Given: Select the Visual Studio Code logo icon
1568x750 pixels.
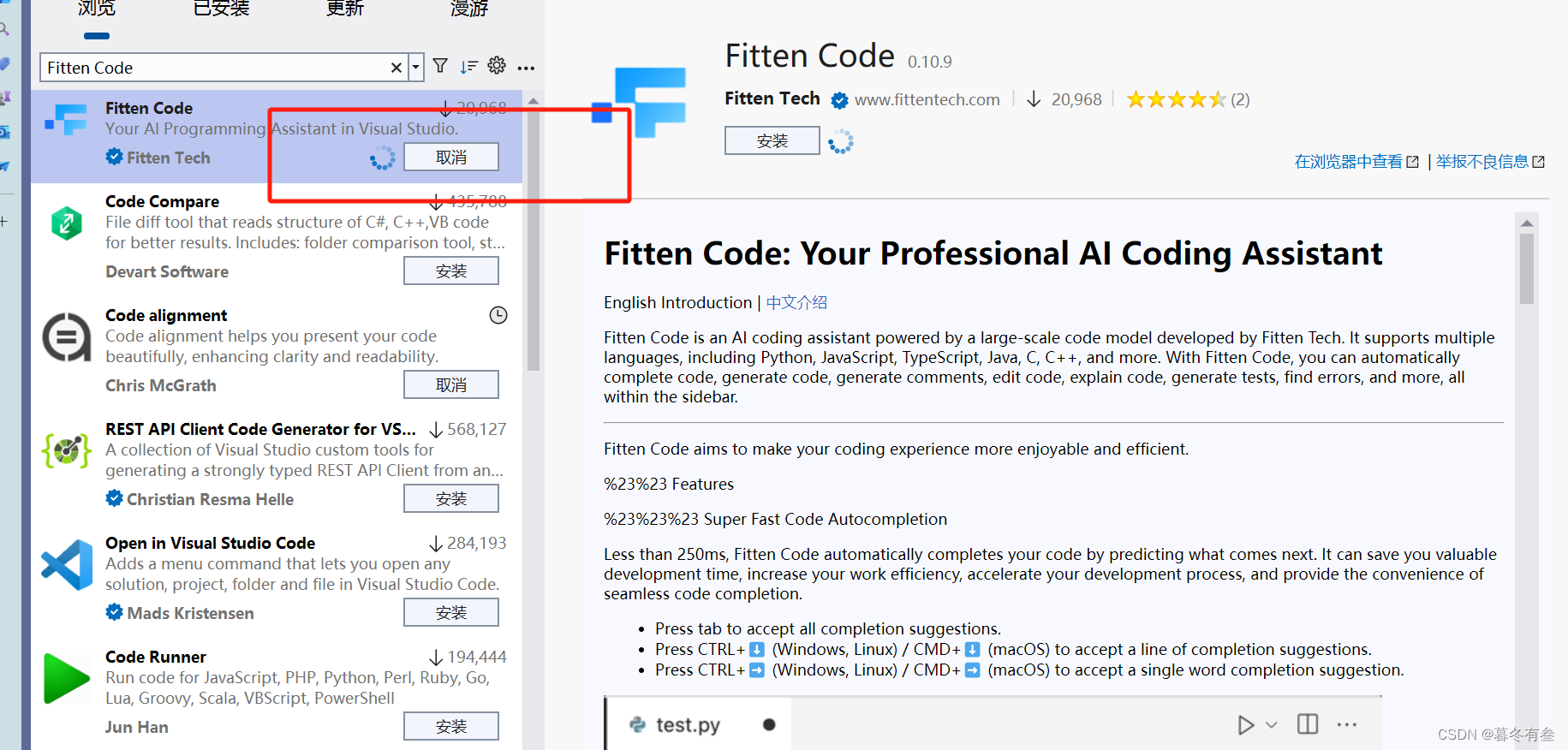Looking at the screenshot, I should (x=67, y=565).
